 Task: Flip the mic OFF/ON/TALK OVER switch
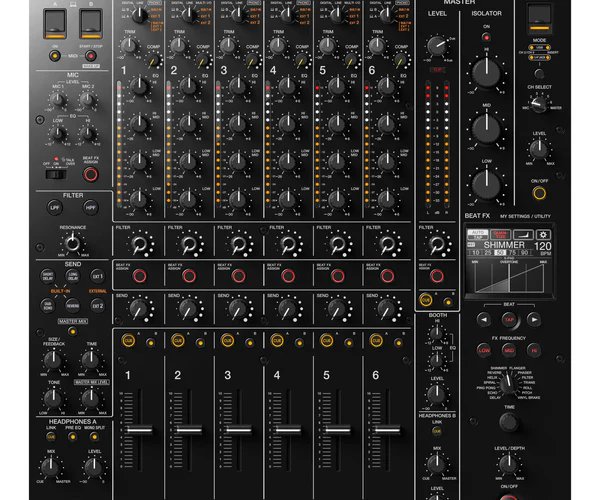click(56, 174)
